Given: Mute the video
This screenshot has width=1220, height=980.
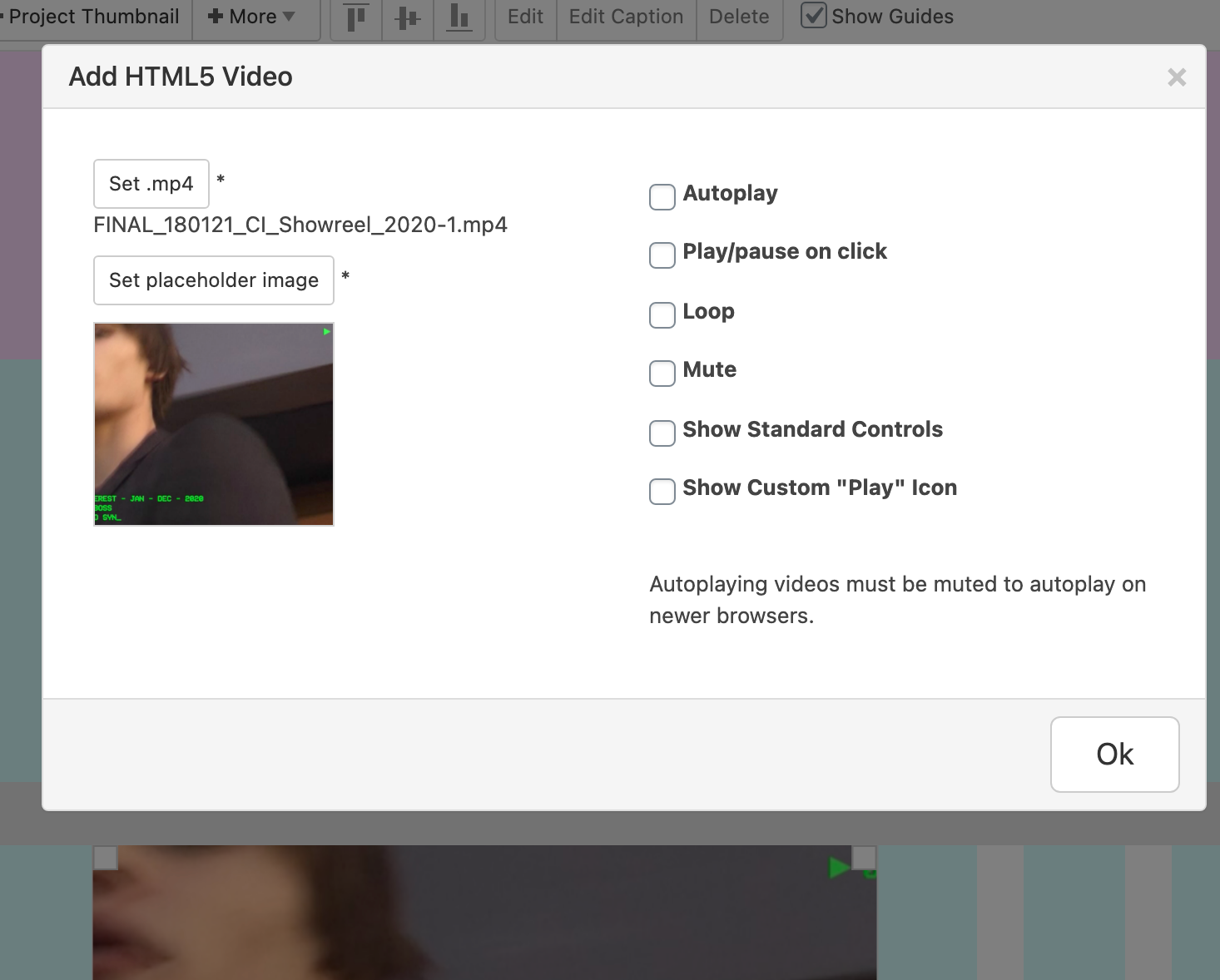Looking at the screenshot, I should pyautogui.click(x=662, y=374).
